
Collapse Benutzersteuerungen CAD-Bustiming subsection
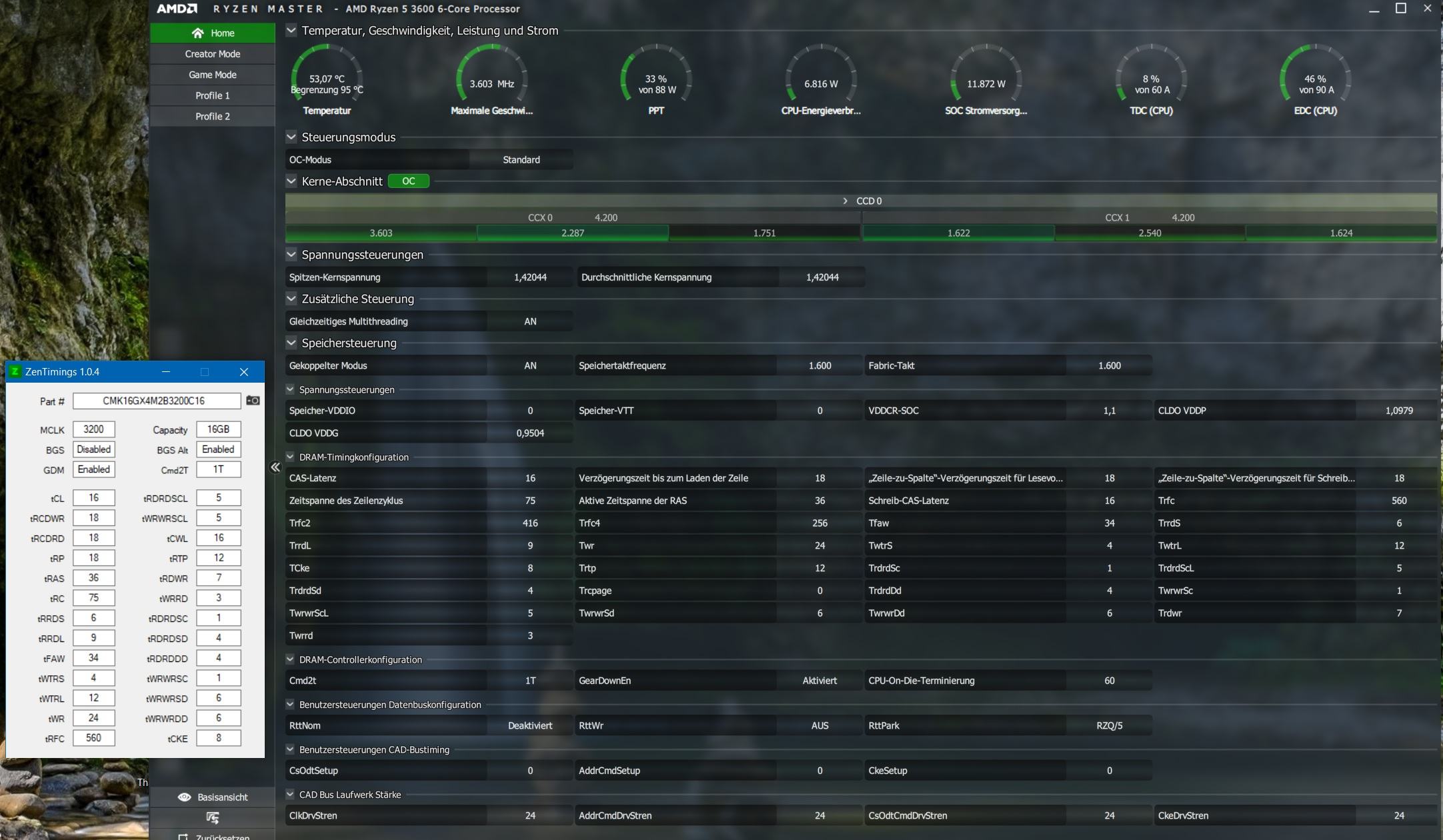tap(290, 749)
